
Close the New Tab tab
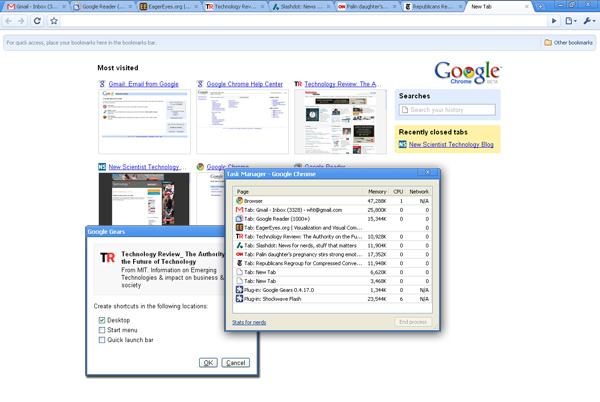(527, 7)
